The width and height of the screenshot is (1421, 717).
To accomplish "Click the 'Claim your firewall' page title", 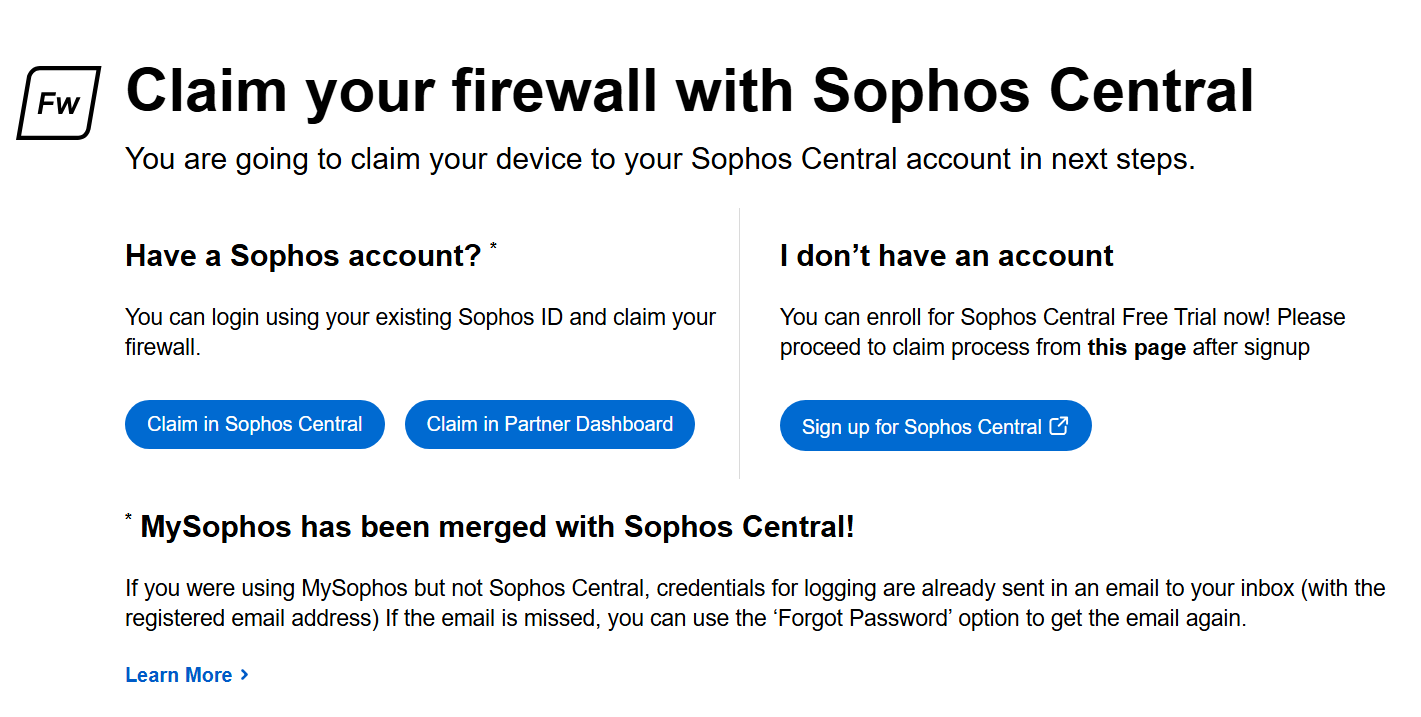I will (690, 90).
